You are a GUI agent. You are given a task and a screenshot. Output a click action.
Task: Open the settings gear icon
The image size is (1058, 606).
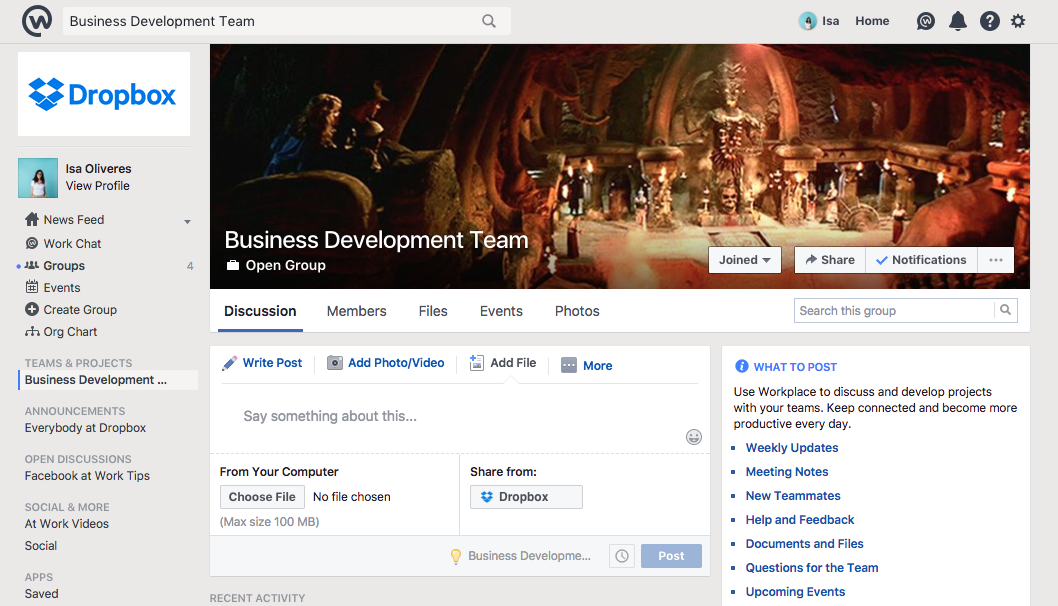click(x=1018, y=21)
